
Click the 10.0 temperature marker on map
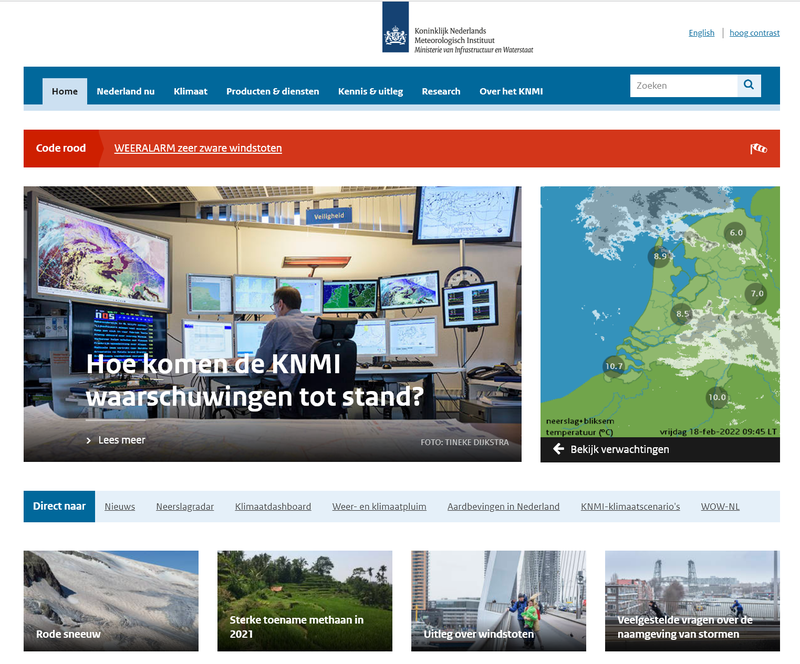(717, 397)
